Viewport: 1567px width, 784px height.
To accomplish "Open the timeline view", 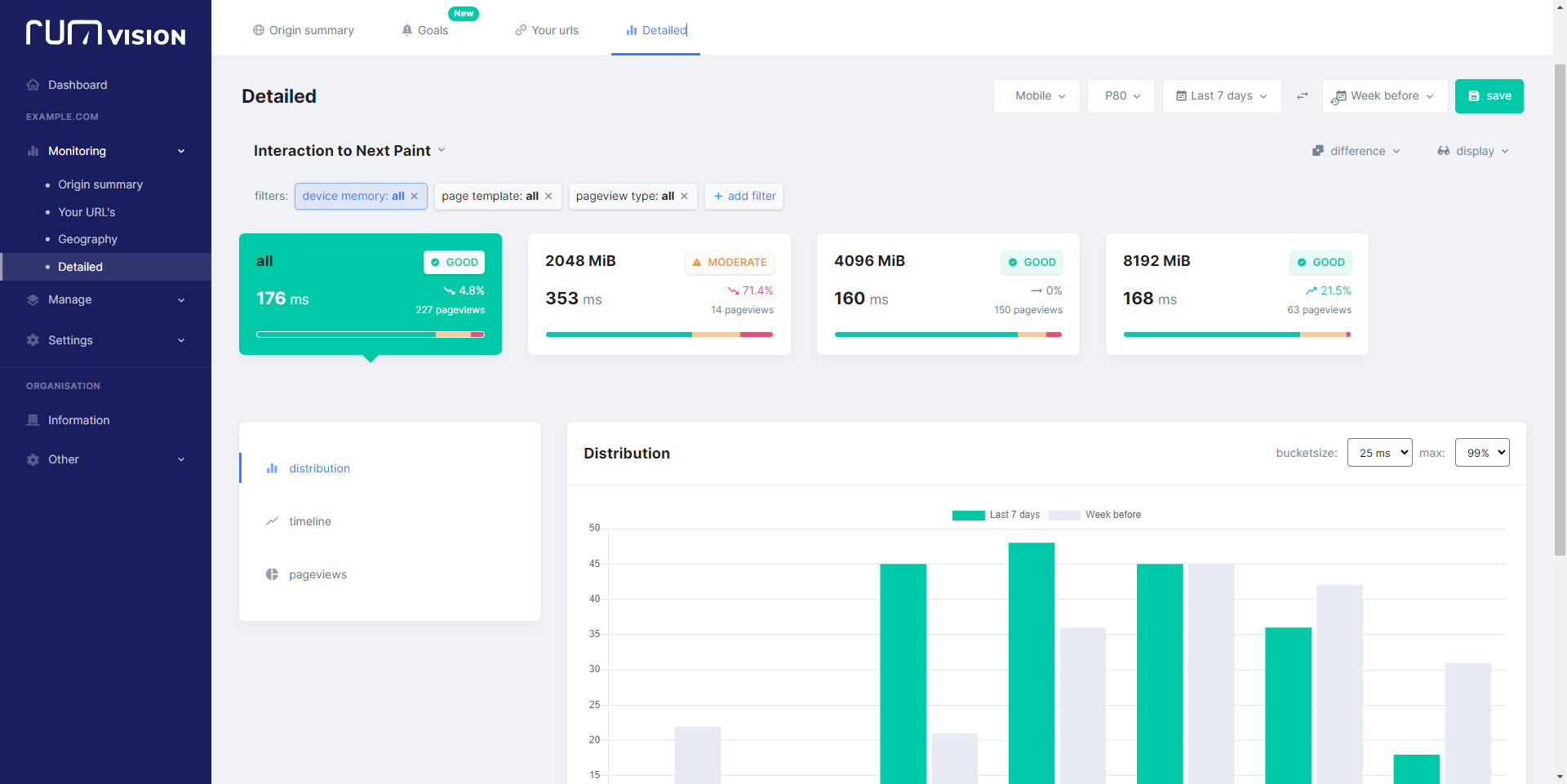I will tap(309, 521).
